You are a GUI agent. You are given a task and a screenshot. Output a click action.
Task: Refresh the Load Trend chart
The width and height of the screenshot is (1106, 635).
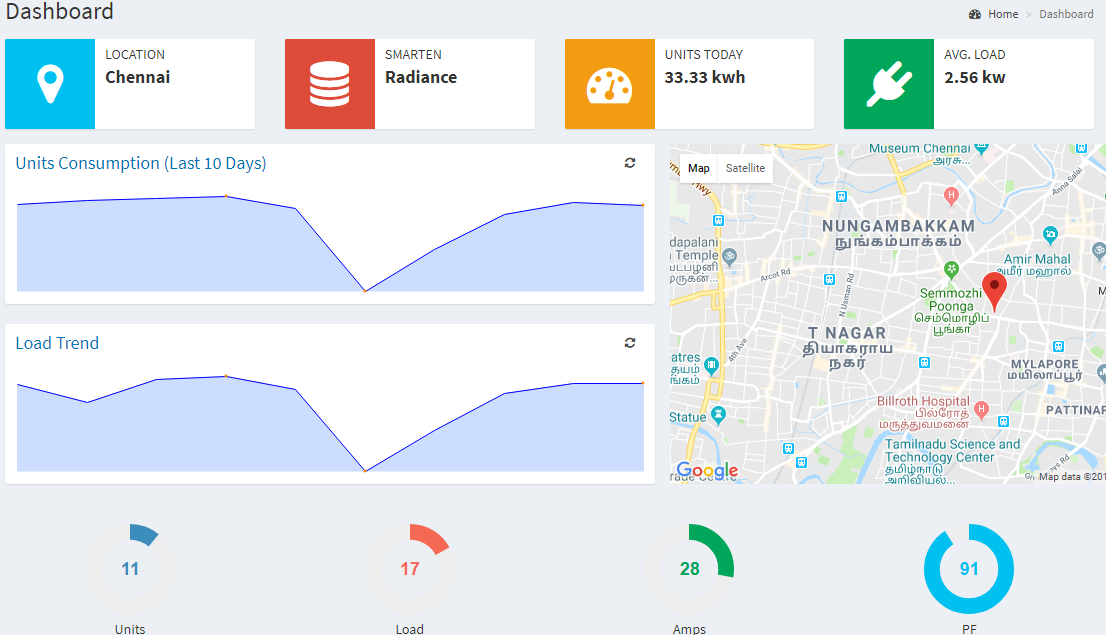(630, 343)
